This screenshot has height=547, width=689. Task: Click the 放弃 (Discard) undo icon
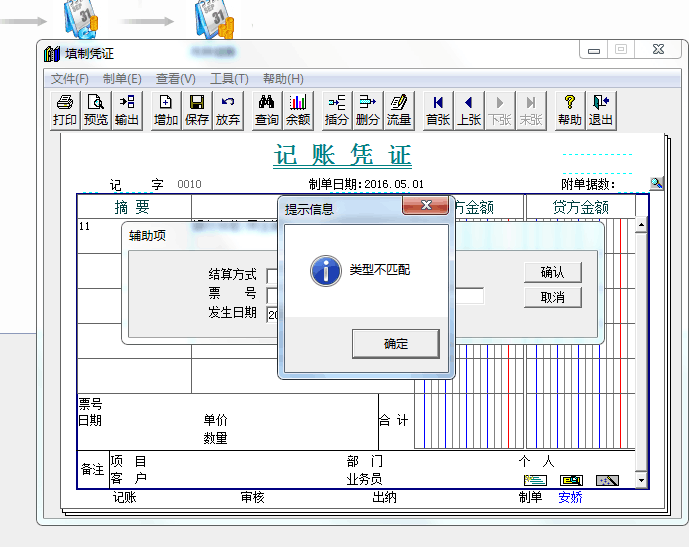pyautogui.click(x=228, y=110)
